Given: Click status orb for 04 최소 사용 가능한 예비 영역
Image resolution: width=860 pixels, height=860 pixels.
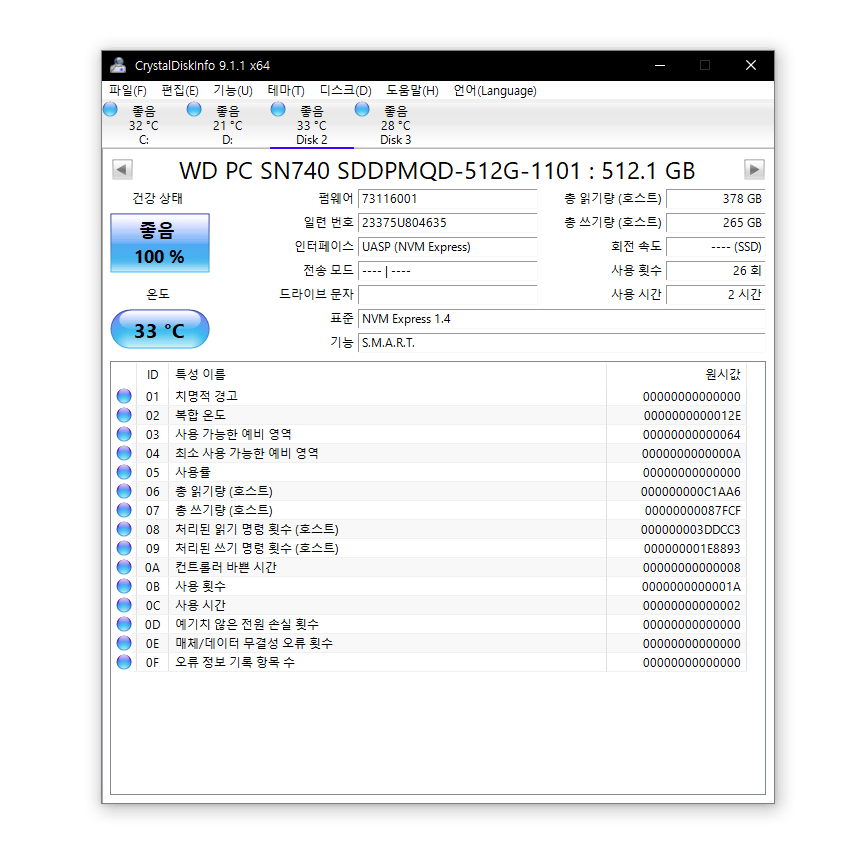Looking at the screenshot, I should (x=124, y=453).
